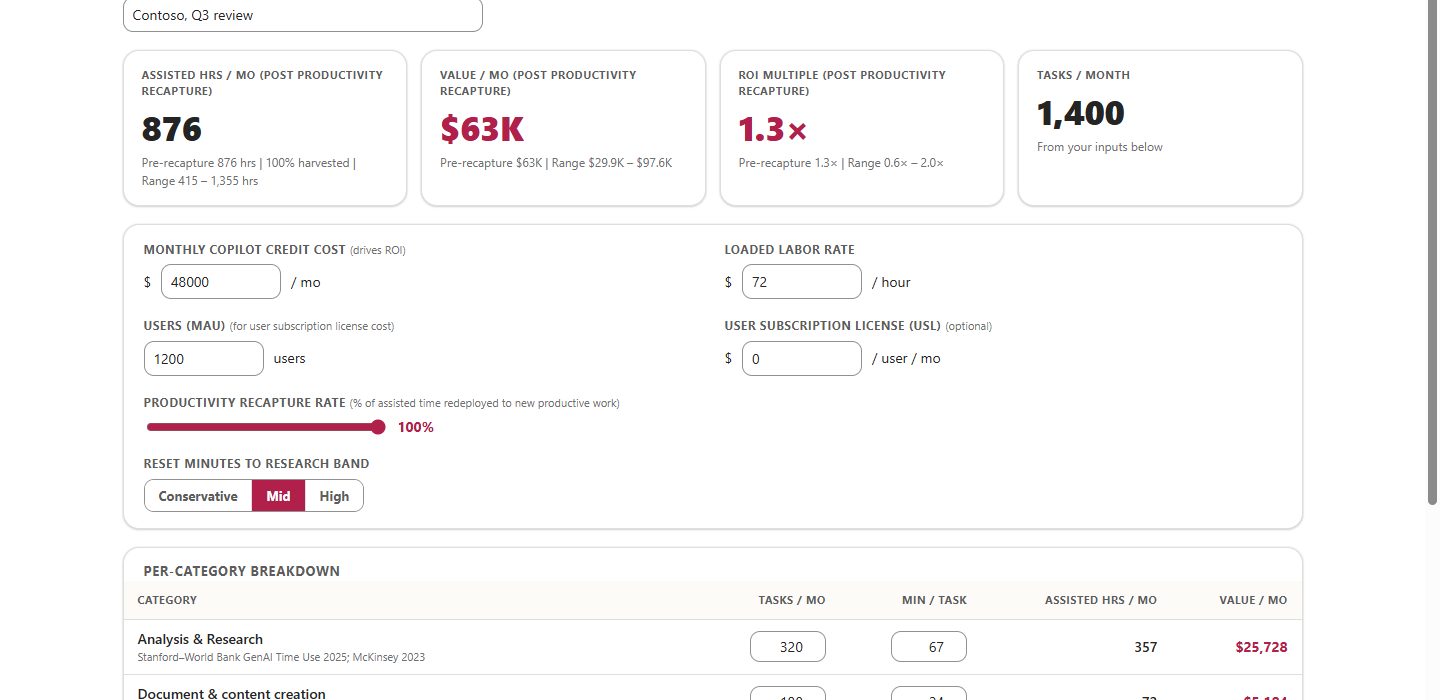The image size is (1440, 700).
Task: Click the Document & content creation tasks field
Action: pos(788,693)
